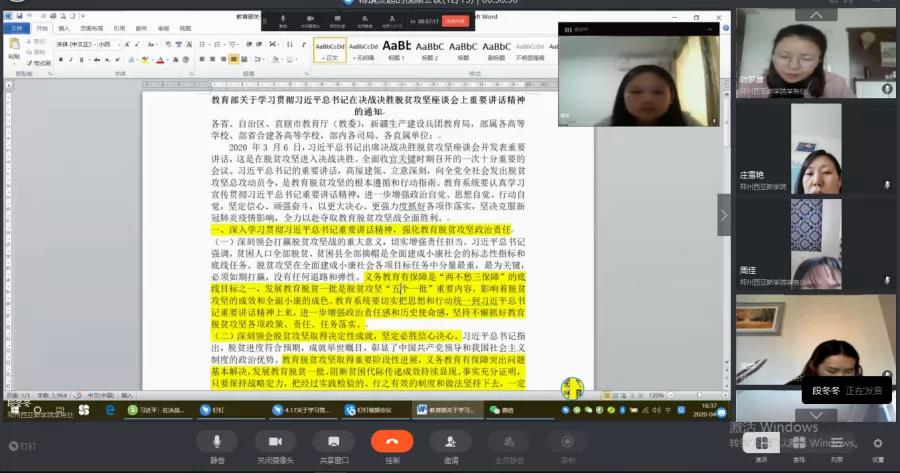Switch to Word 视图 ribbon tab

185,28
